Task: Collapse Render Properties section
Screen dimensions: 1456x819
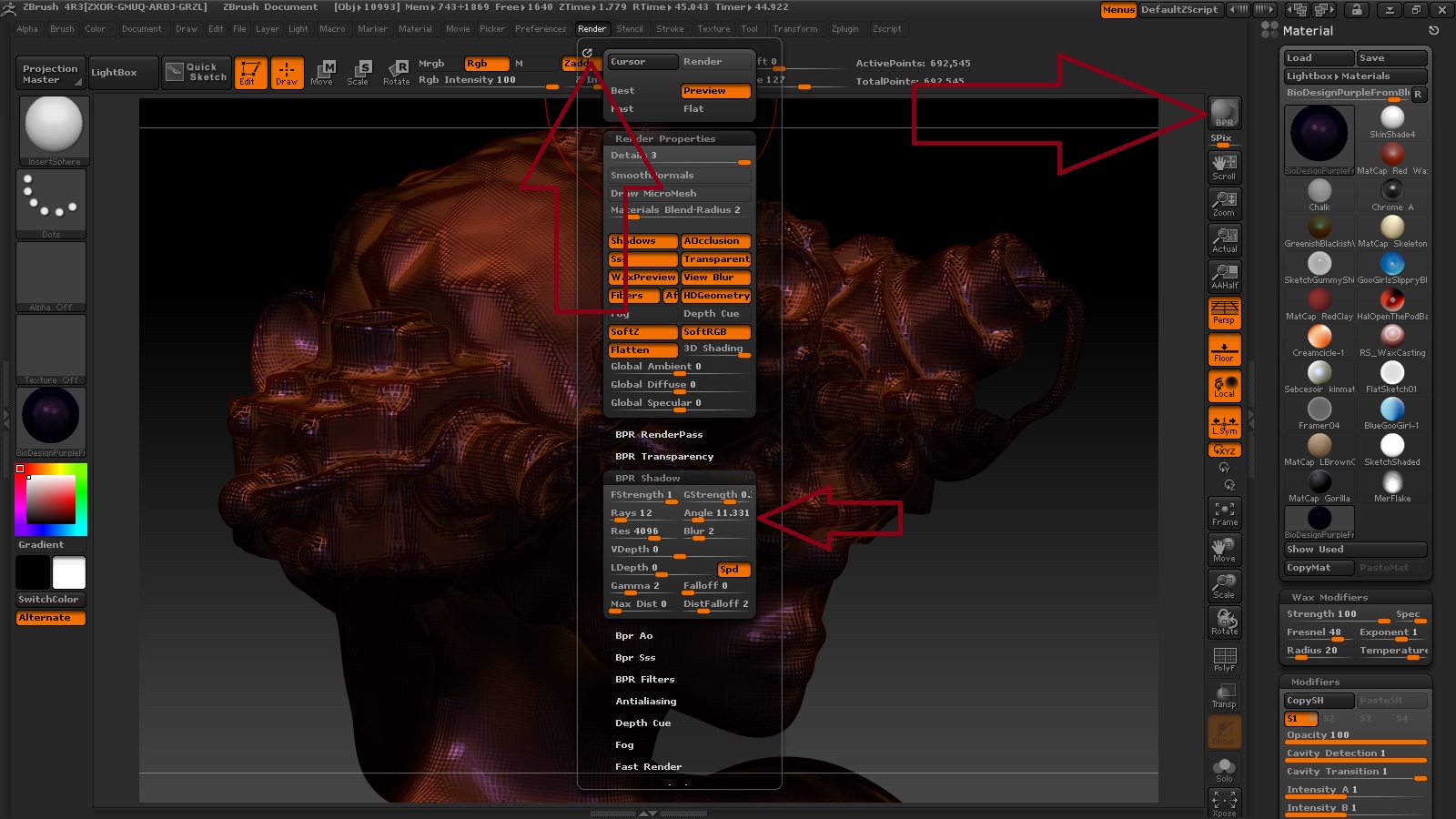Action: [x=665, y=139]
